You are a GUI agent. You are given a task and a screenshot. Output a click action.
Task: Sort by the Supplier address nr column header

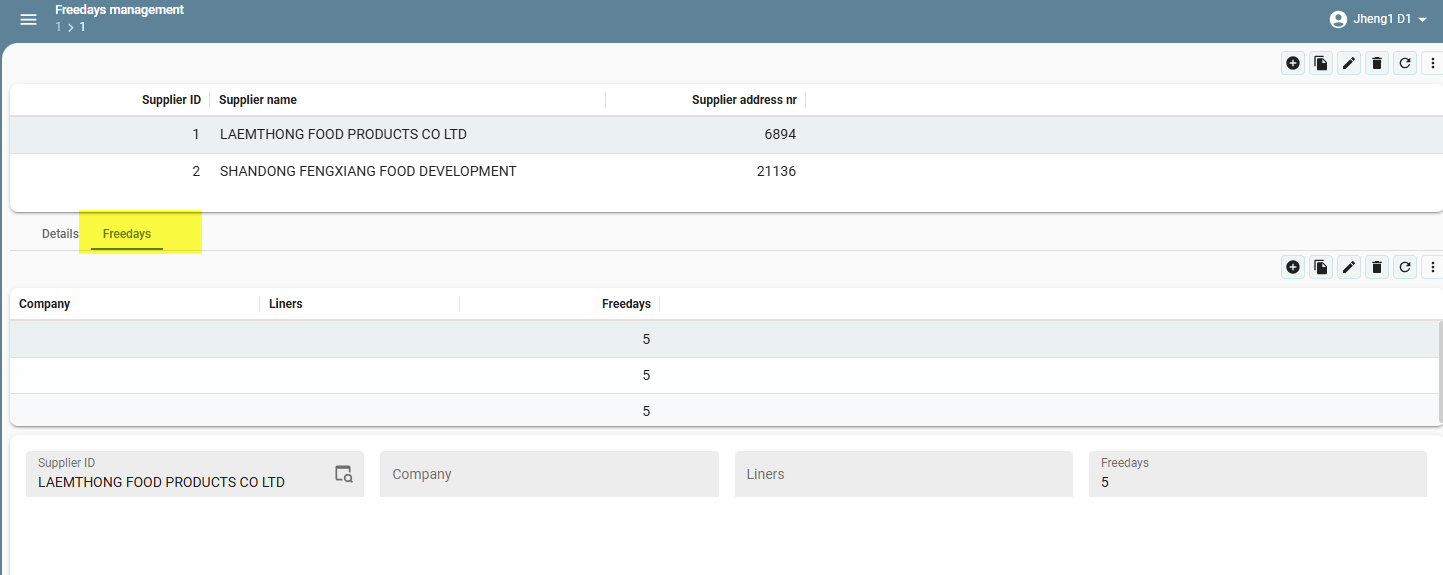pyautogui.click(x=744, y=100)
